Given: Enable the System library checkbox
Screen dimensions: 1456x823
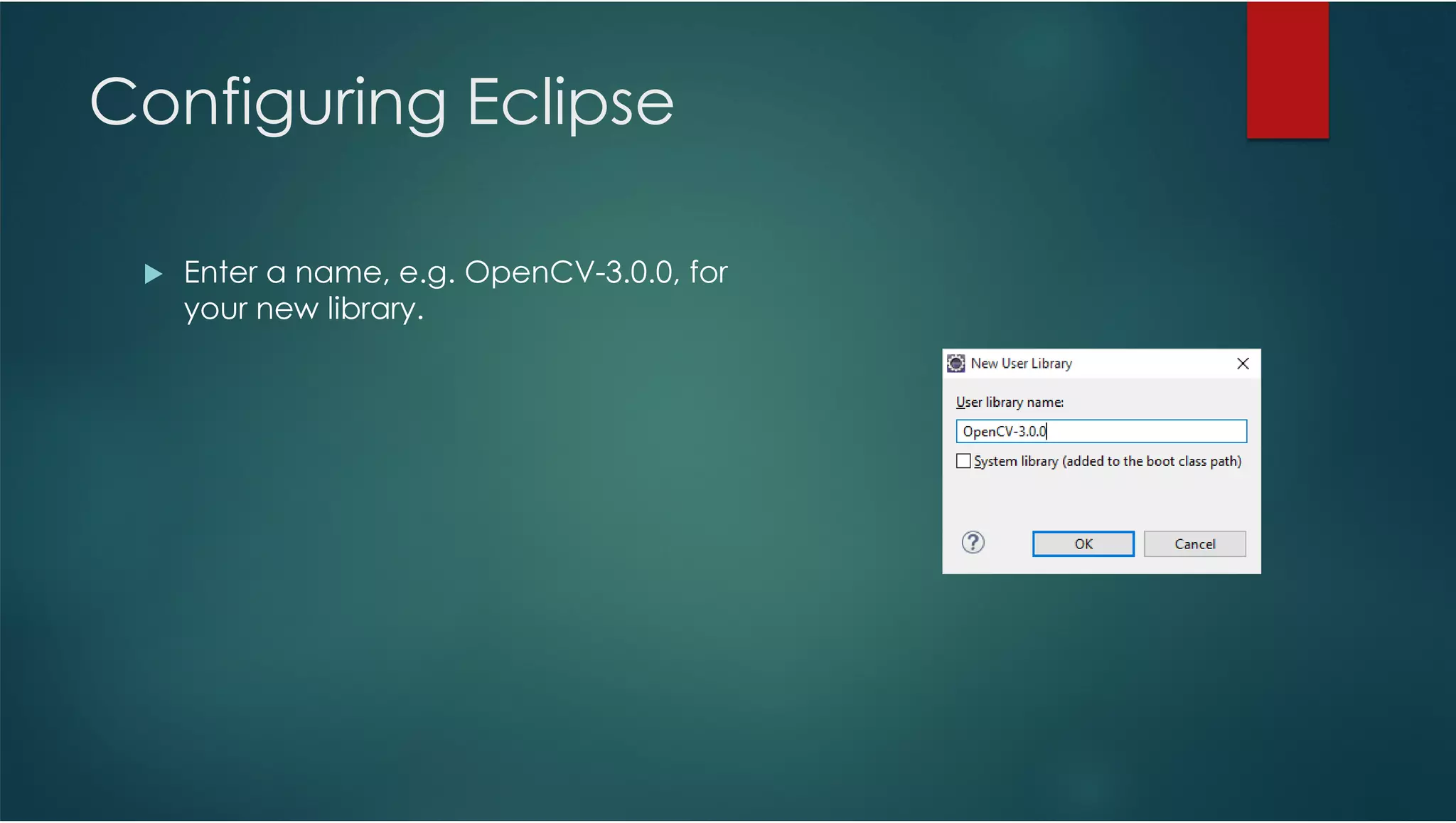Looking at the screenshot, I should pos(963,461).
